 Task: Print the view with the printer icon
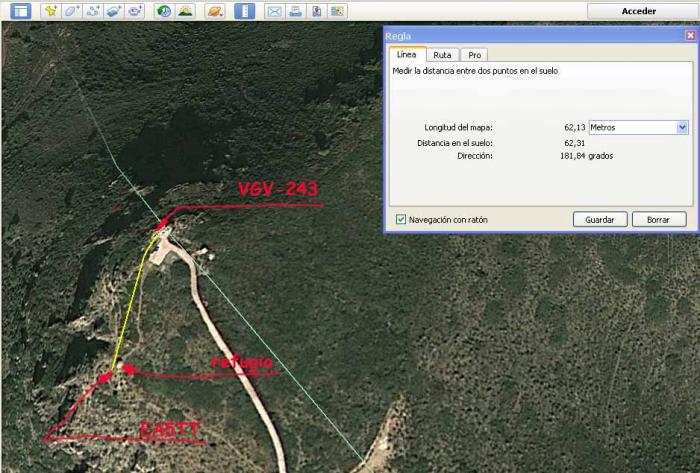[x=295, y=11]
